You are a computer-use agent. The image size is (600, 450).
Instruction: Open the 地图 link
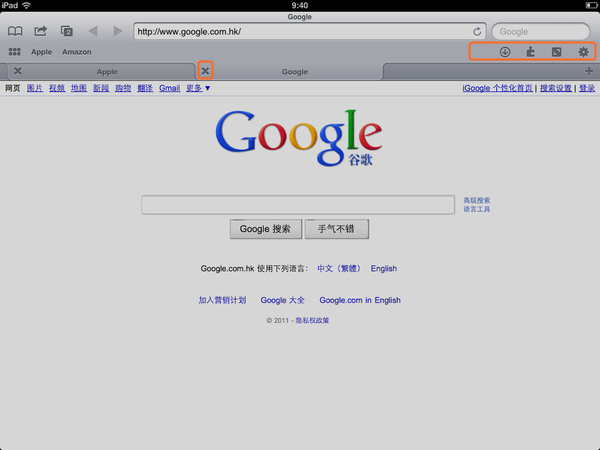point(79,88)
